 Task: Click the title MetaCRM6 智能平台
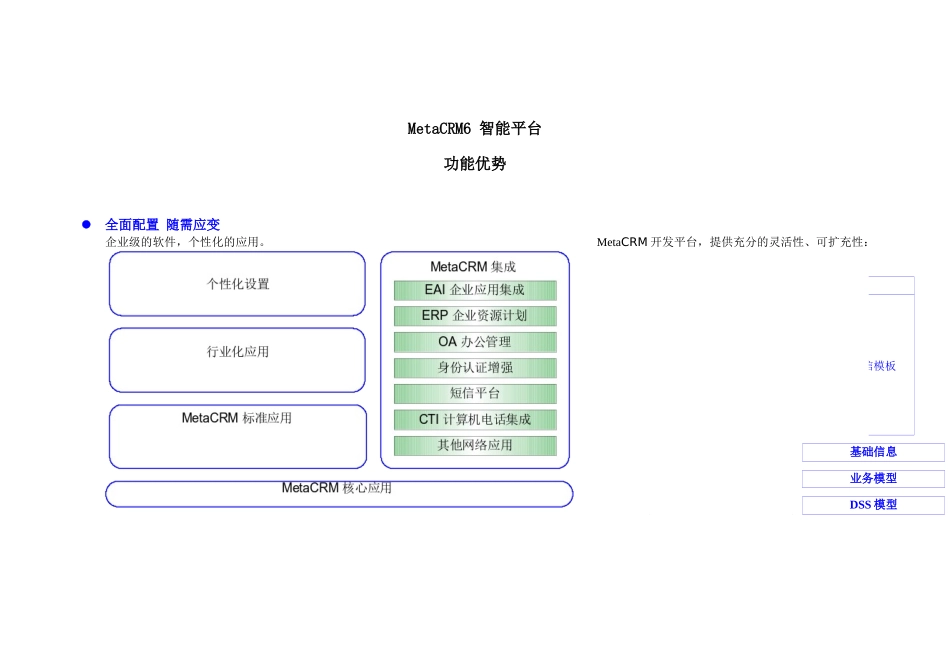coord(474,128)
